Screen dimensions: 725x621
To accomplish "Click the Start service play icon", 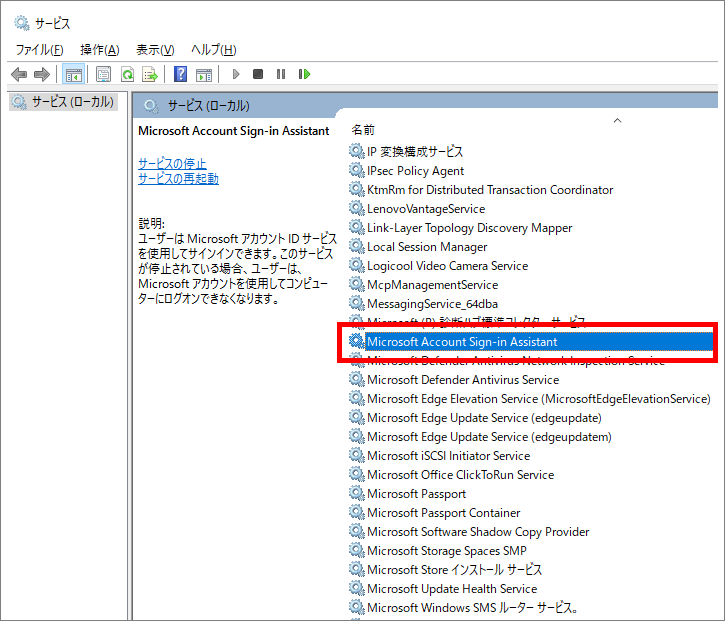I will pos(236,74).
